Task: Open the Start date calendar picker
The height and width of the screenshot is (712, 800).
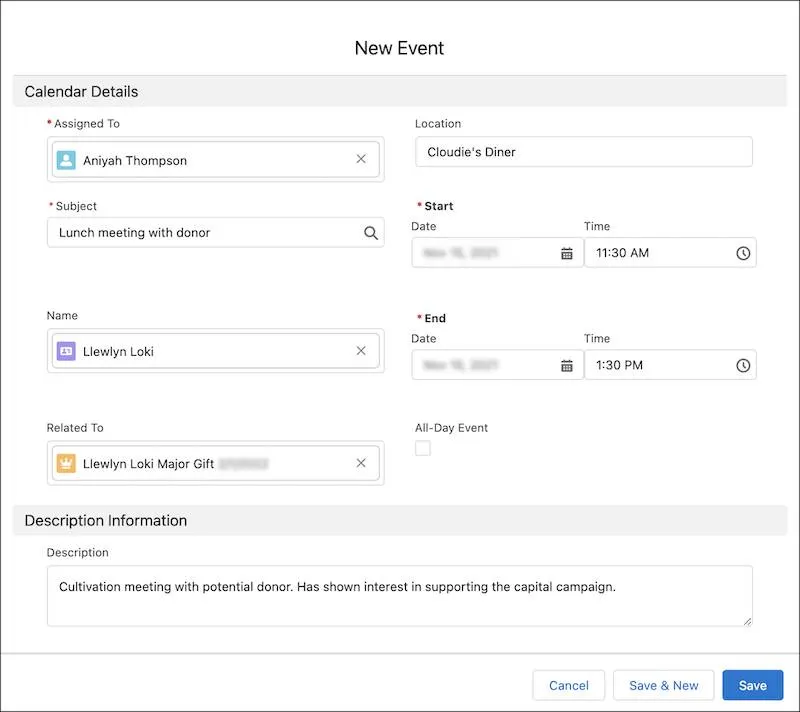Action: (567, 253)
